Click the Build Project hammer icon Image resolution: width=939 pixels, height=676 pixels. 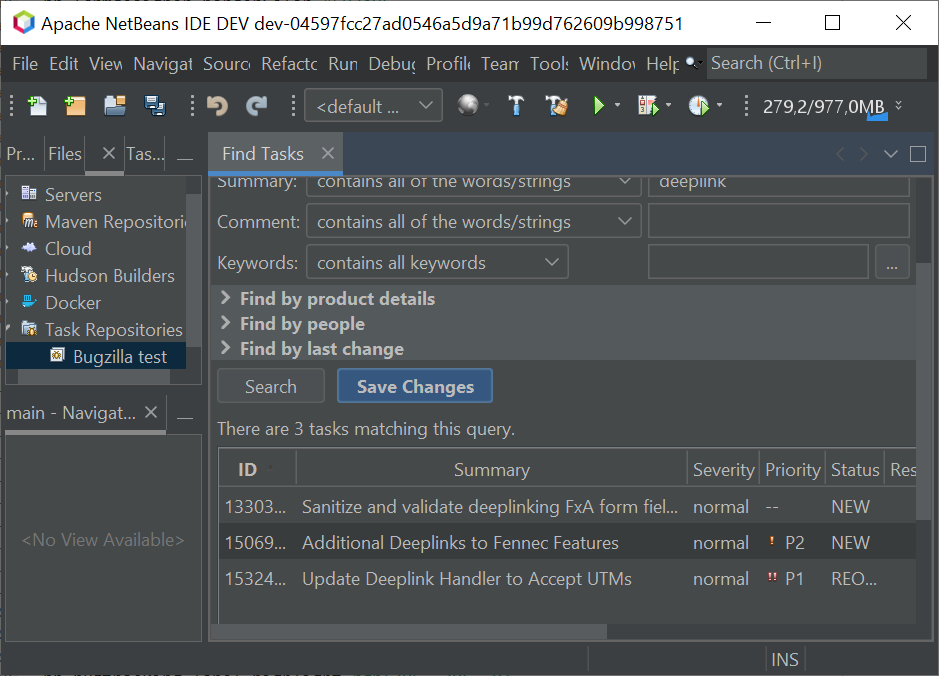516,105
